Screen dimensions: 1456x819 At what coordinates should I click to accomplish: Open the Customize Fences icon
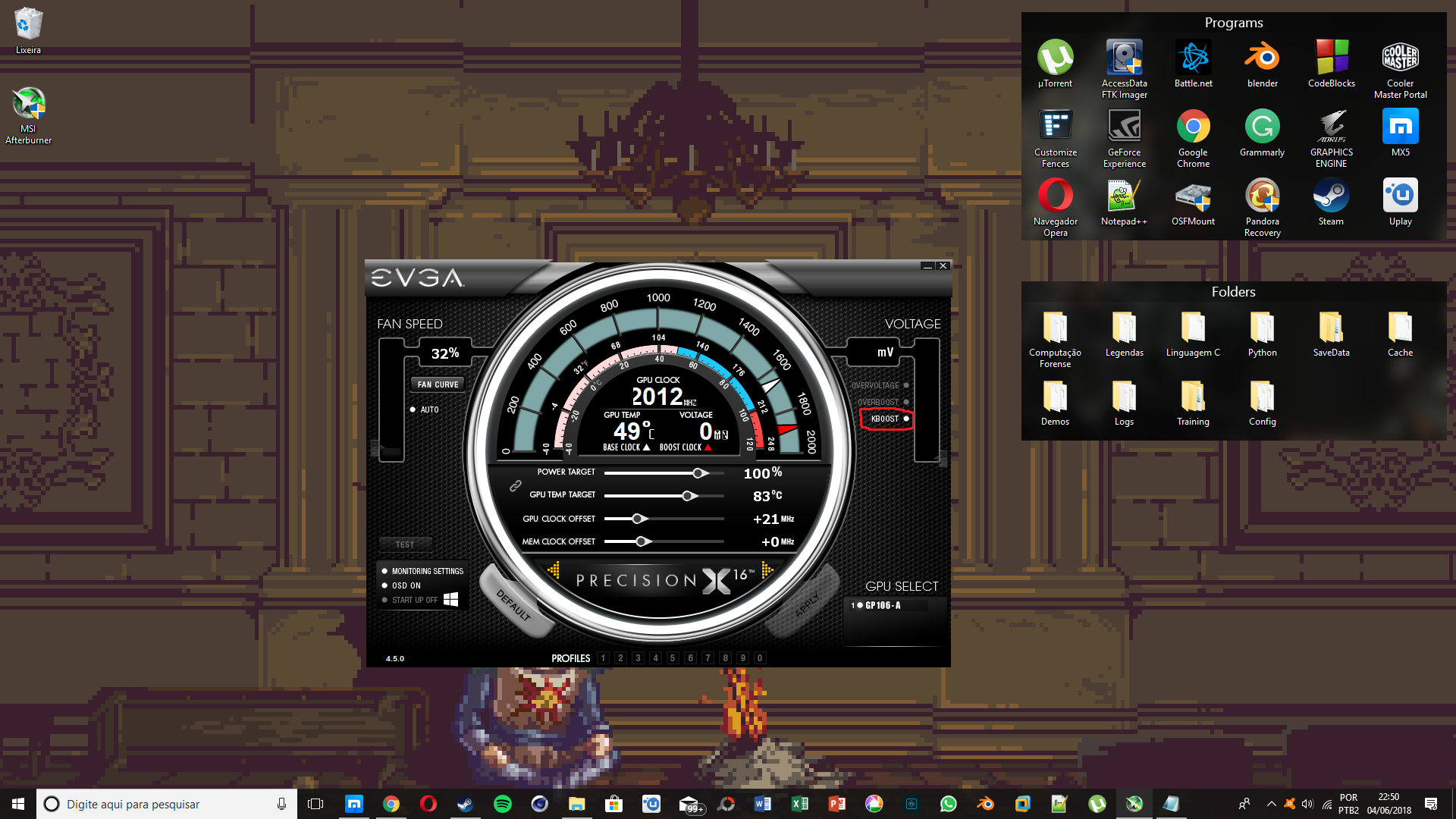[1055, 138]
